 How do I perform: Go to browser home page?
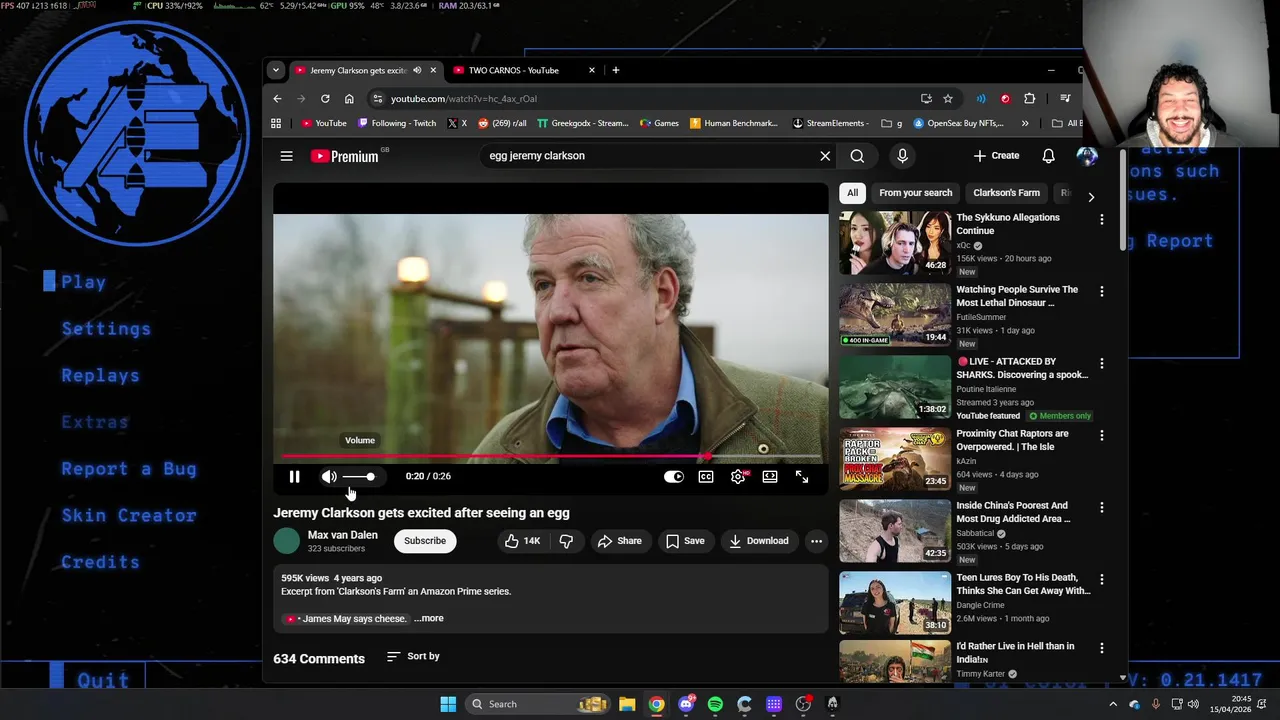click(349, 99)
